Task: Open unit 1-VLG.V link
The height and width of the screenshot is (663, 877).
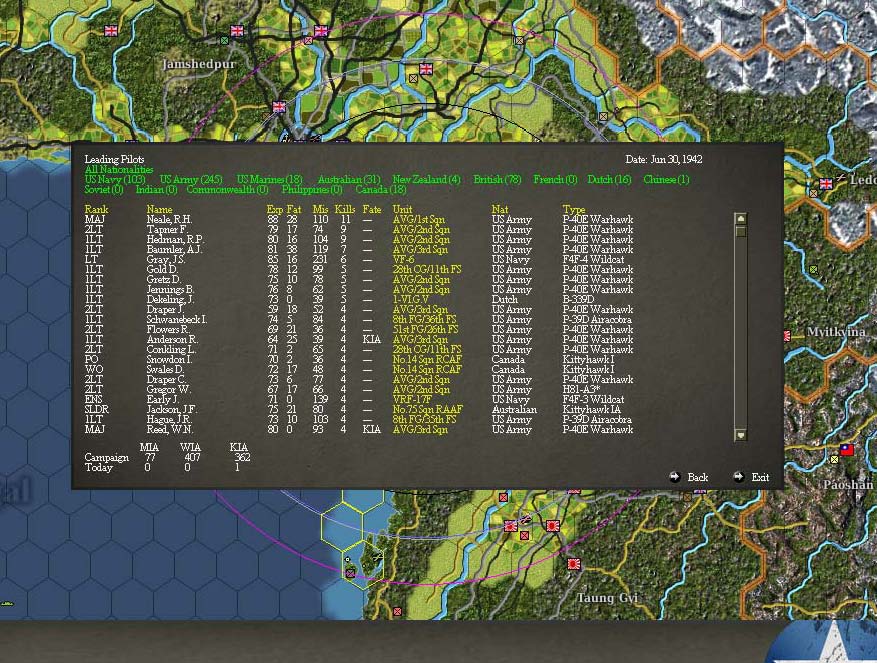Action: pyautogui.click(x=411, y=299)
